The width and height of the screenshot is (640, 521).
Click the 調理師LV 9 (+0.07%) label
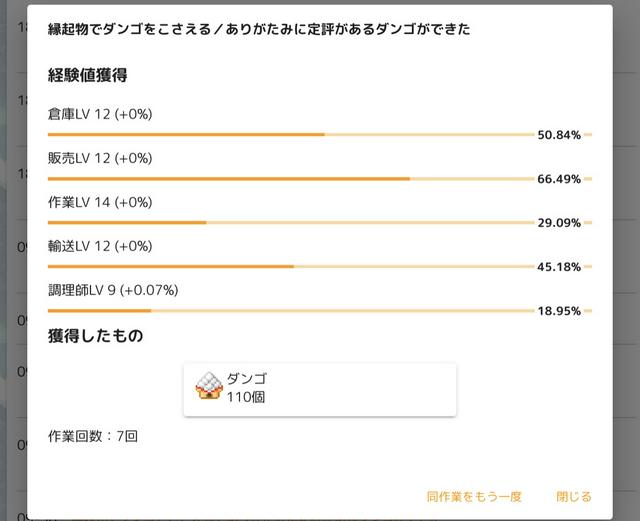click(113, 290)
